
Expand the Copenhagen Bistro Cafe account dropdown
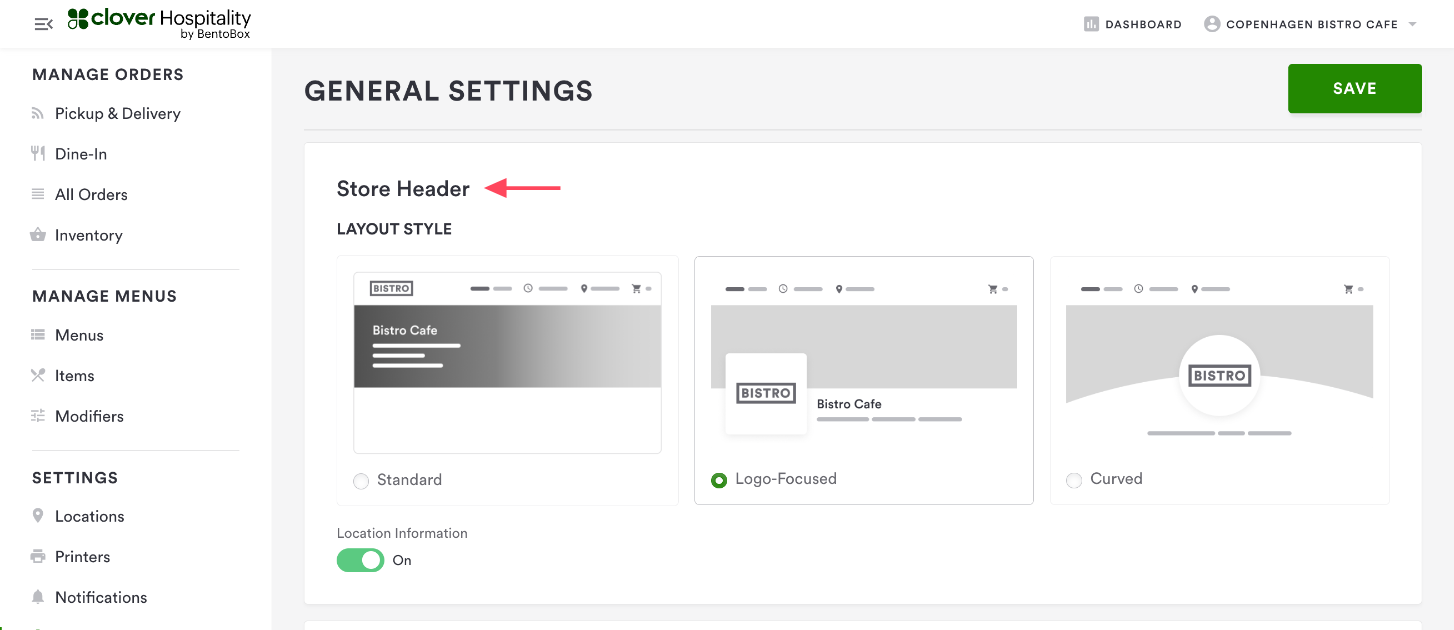click(x=1412, y=24)
